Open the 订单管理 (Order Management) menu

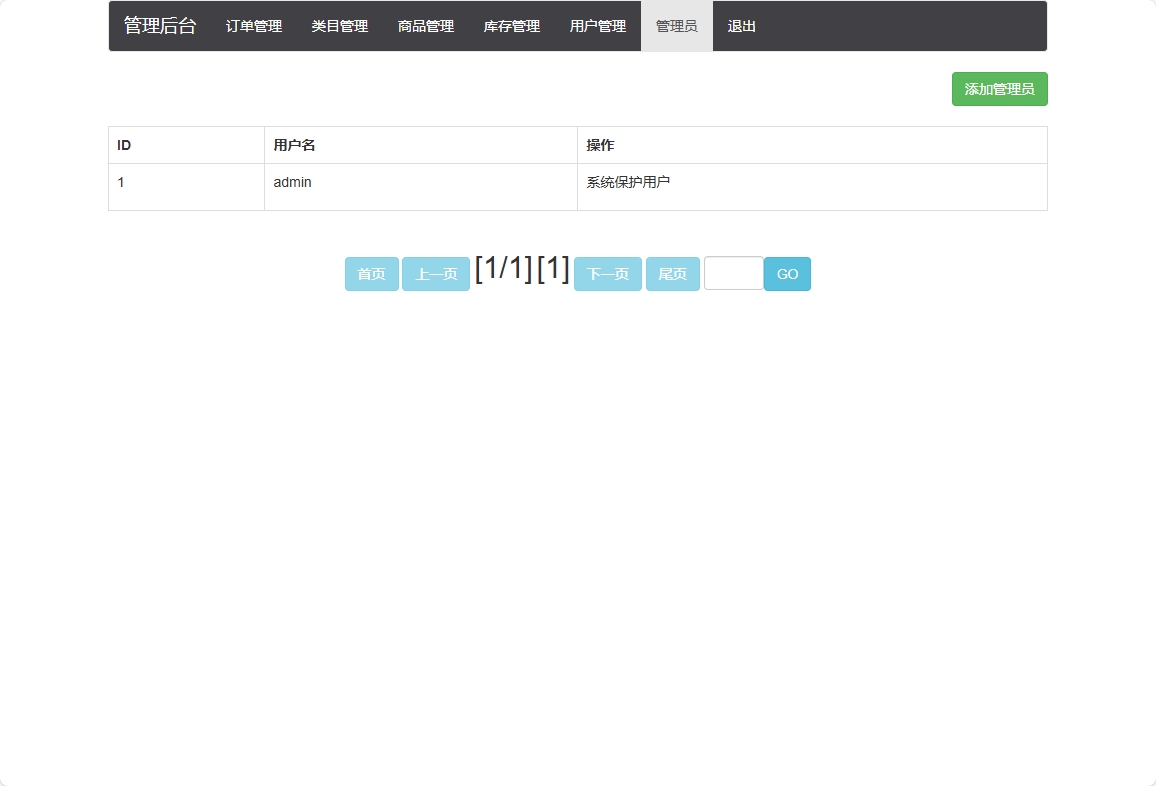(x=252, y=26)
